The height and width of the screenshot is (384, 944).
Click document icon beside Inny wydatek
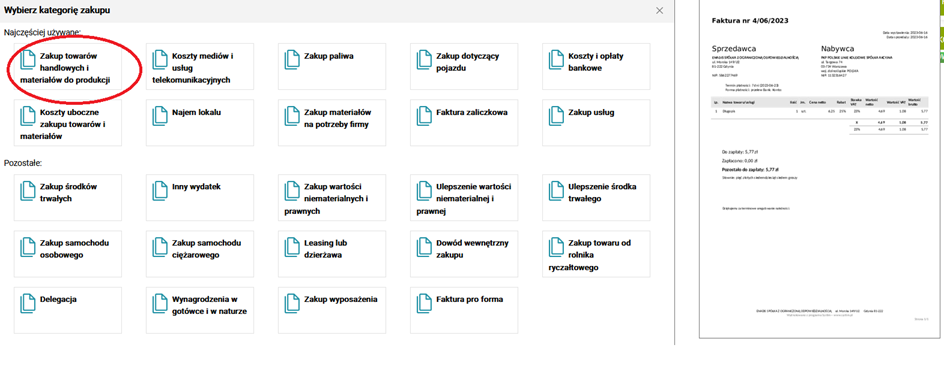click(x=161, y=190)
